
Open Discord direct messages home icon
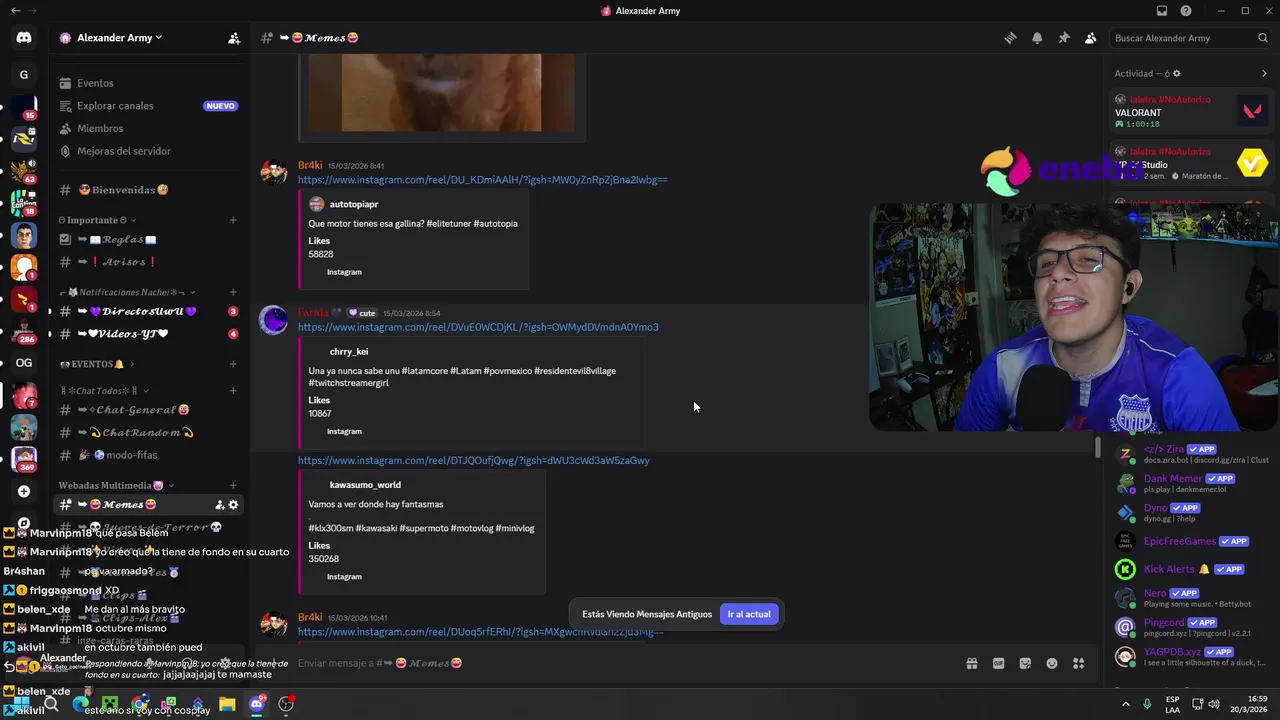[x=24, y=38]
